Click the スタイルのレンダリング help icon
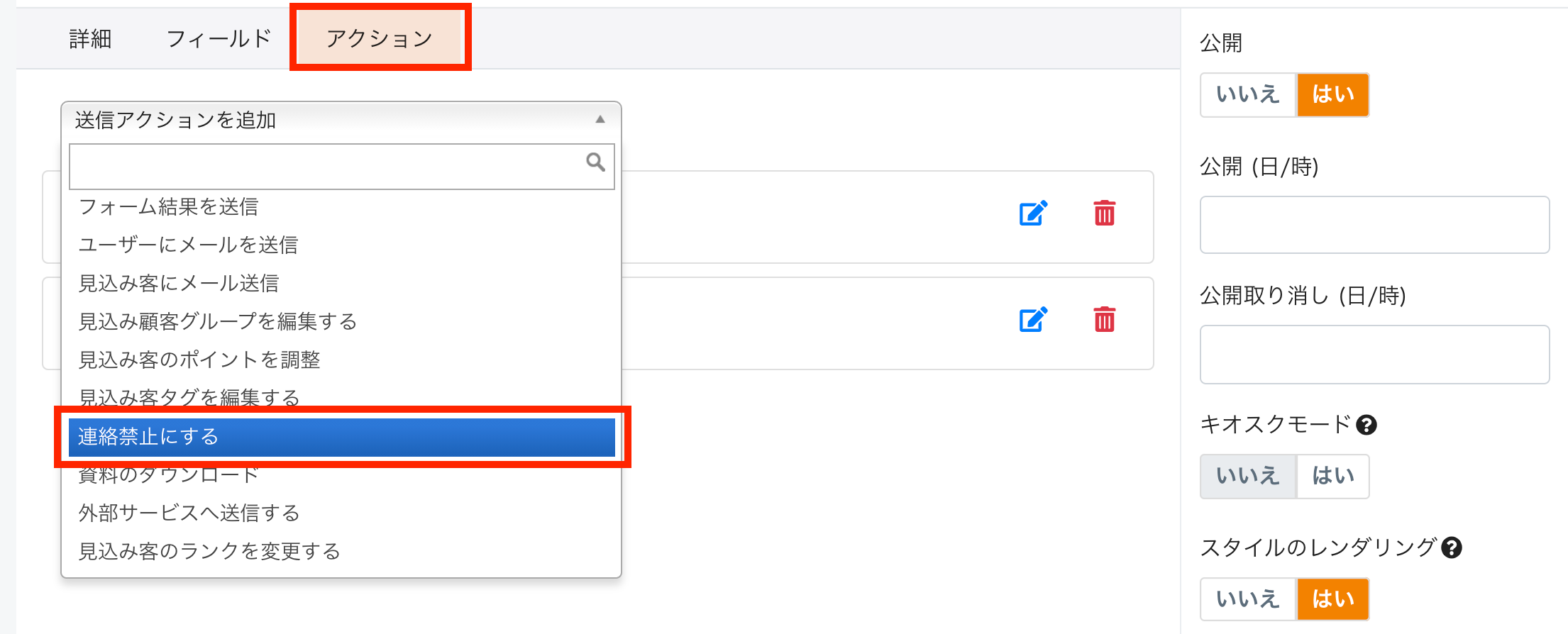 click(1452, 548)
